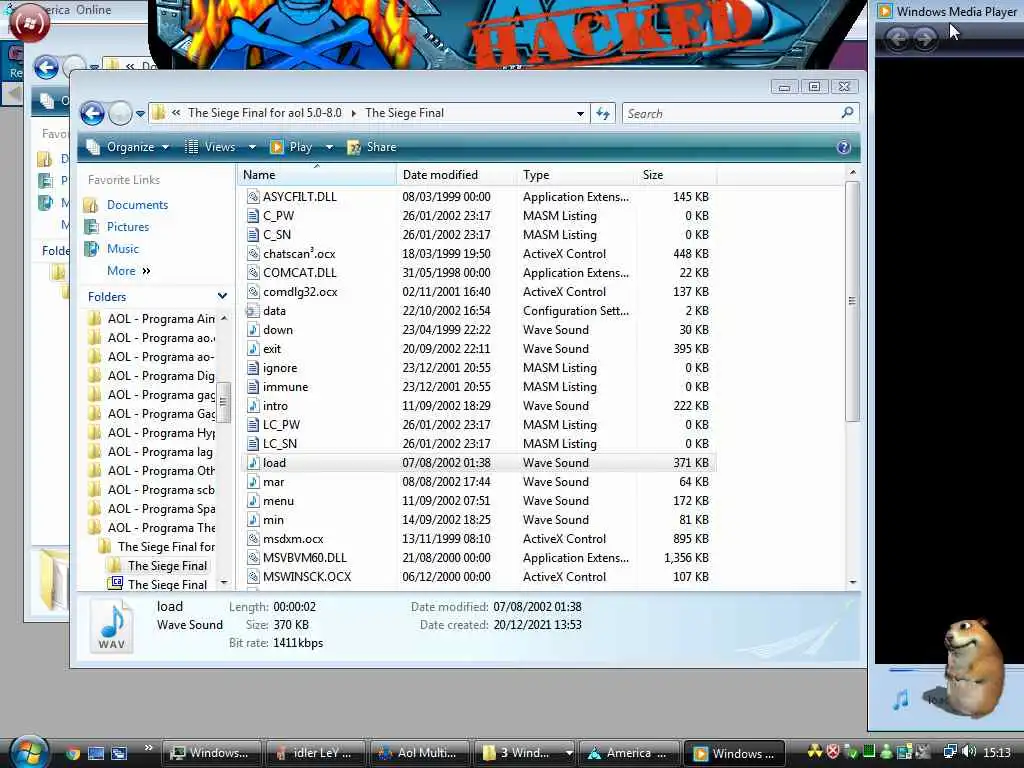Expand Quick Launch overflow chevron on taskbar
1024x768 pixels.
click(148, 748)
